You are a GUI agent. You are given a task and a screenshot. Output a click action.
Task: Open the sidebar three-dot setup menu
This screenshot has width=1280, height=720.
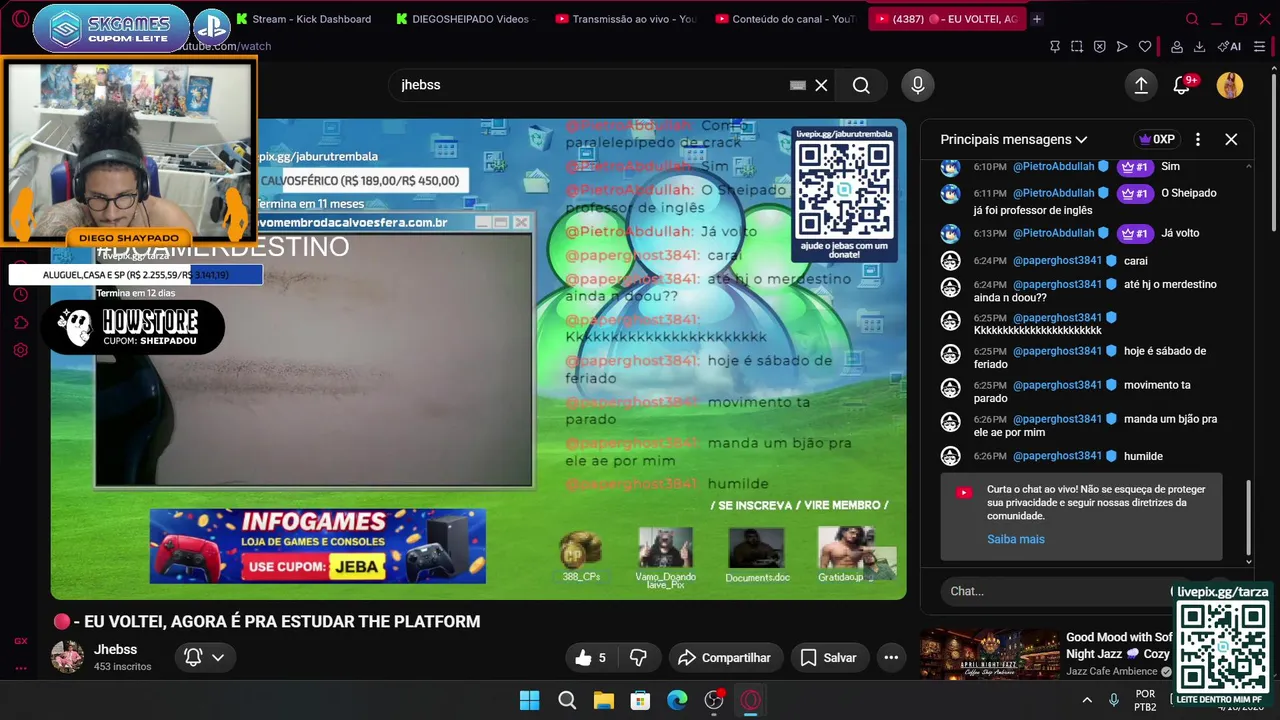[20, 668]
